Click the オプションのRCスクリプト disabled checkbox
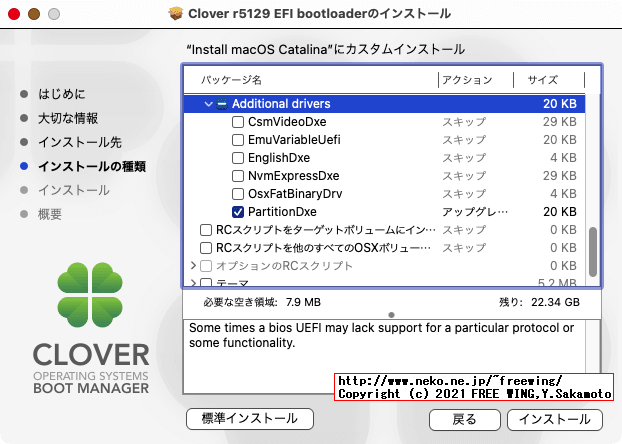 (x=206, y=266)
